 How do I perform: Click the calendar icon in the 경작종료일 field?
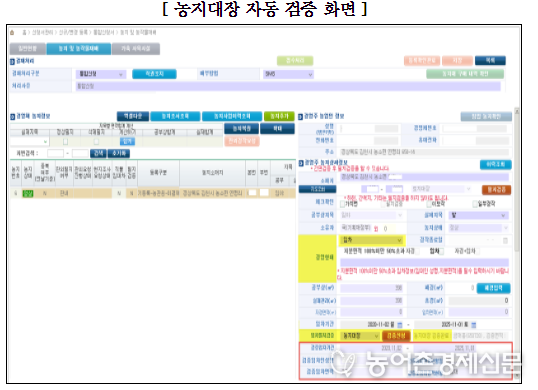click(x=505, y=240)
